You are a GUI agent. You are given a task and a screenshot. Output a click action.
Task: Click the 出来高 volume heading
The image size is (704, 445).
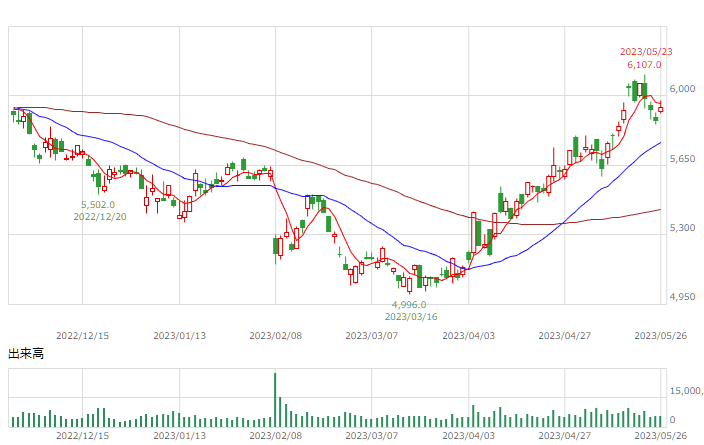coord(26,354)
